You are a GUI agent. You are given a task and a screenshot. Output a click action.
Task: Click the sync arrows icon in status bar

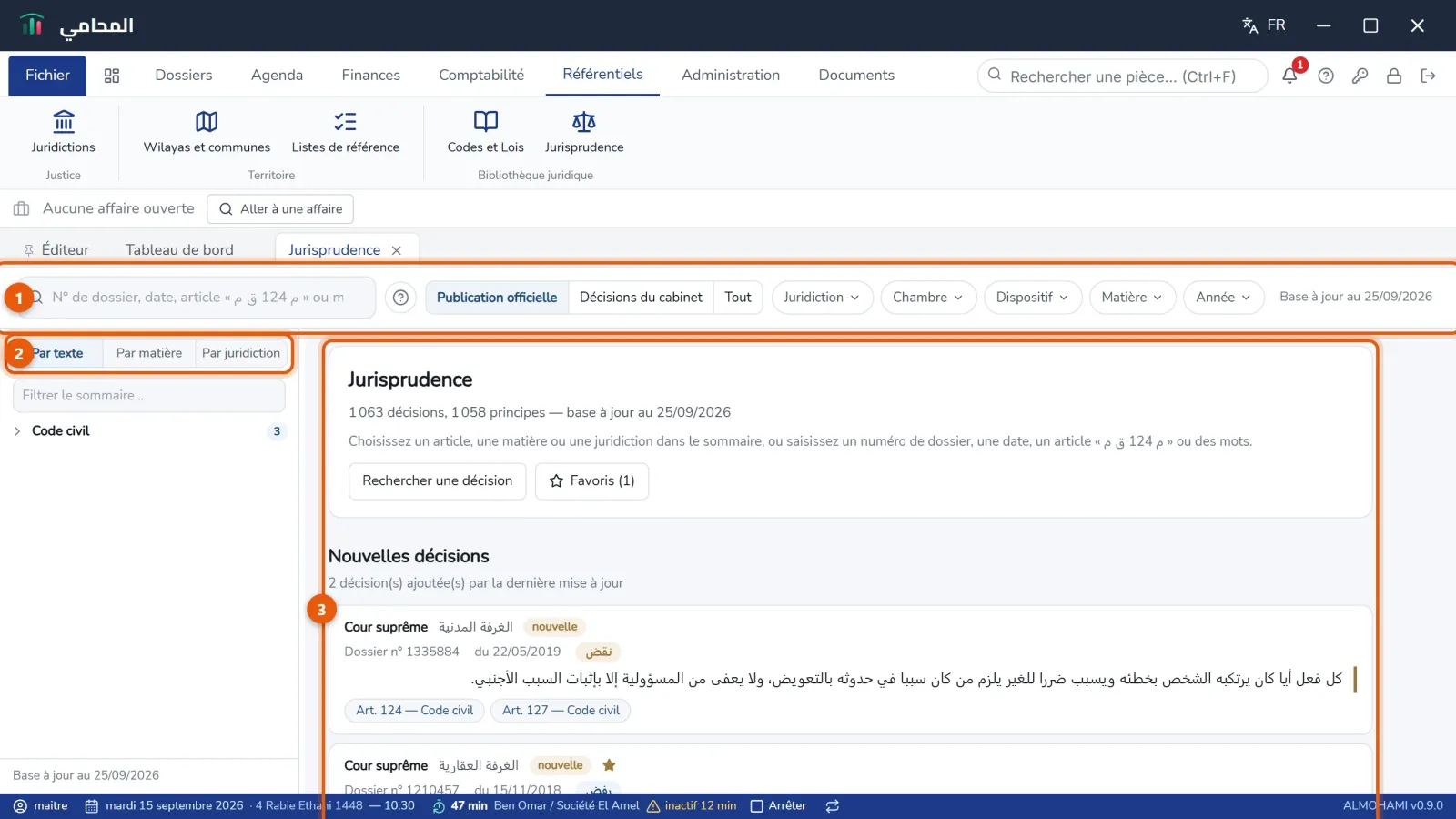833,805
